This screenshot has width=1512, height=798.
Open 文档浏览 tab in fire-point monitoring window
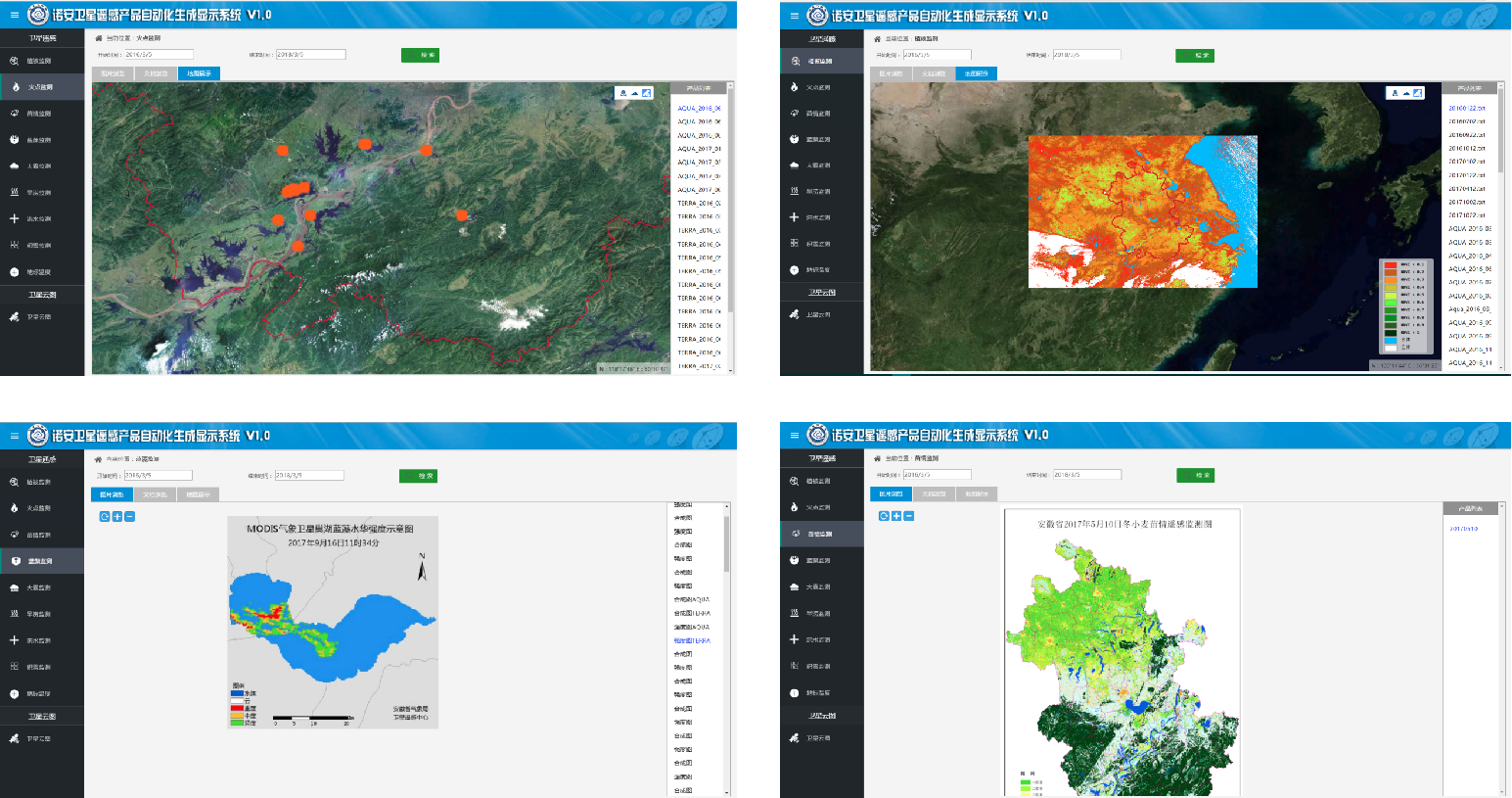pos(156,73)
